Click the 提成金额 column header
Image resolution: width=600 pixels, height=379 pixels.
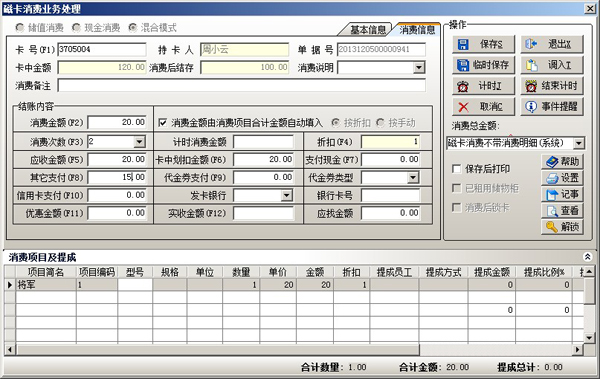click(x=492, y=272)
